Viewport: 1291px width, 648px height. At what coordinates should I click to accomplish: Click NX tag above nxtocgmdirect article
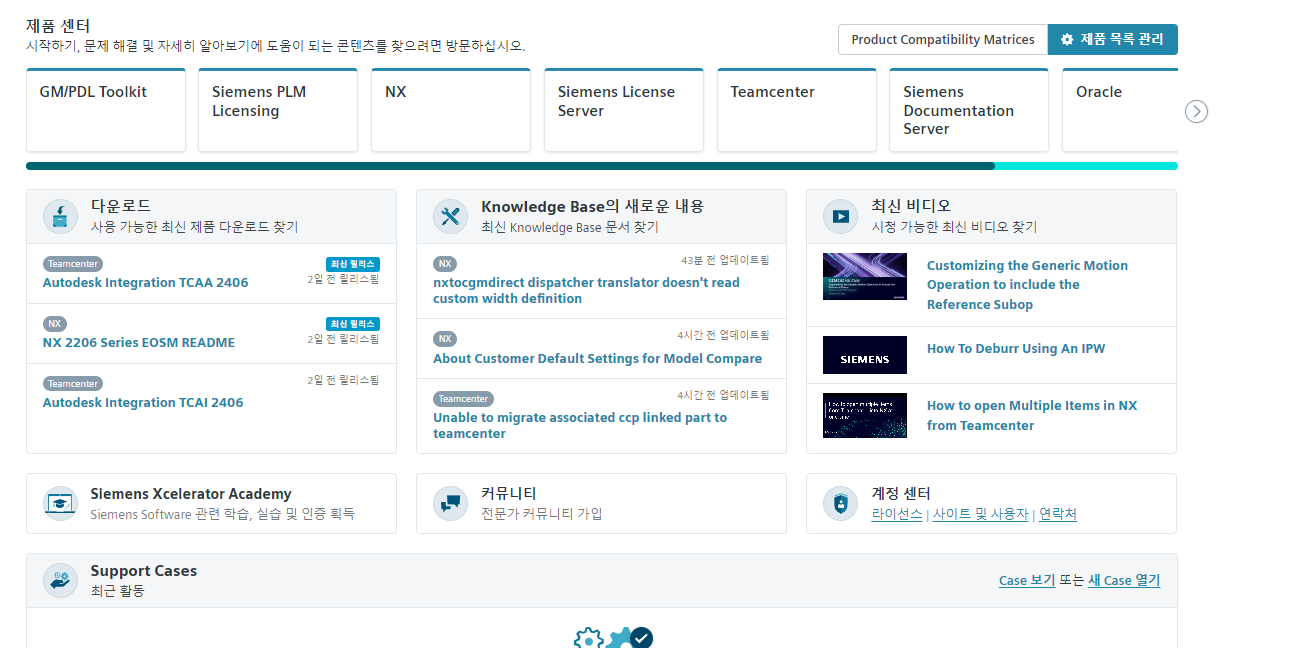[445, 264]
